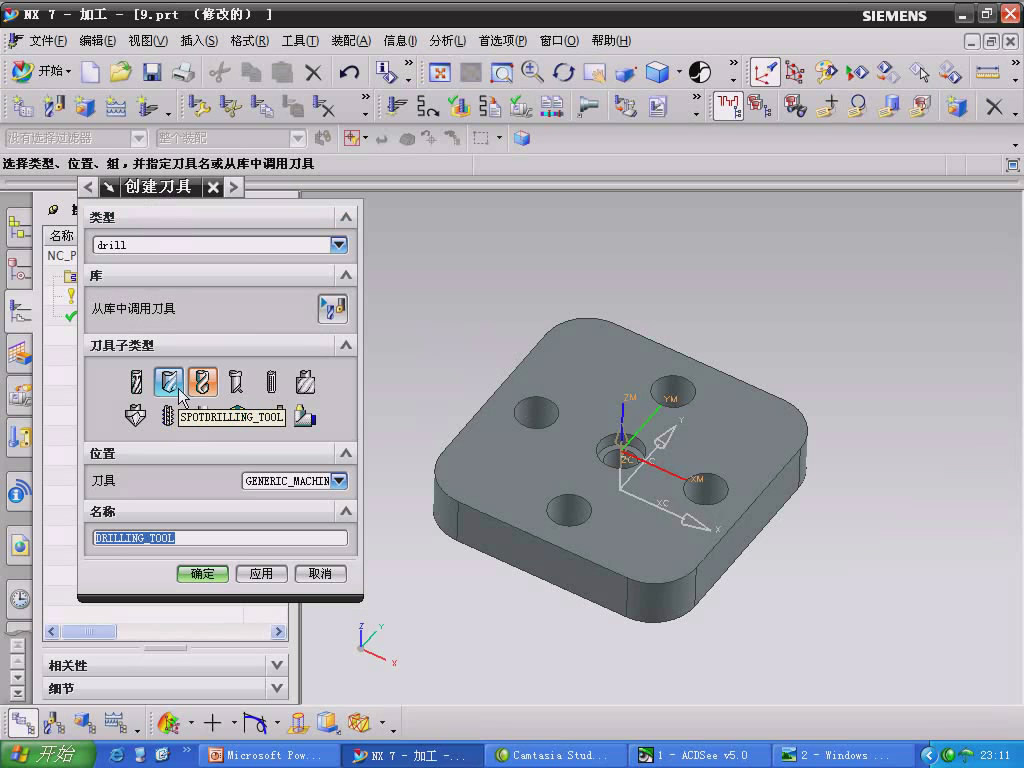Click the 确定 button

point(202,573)
